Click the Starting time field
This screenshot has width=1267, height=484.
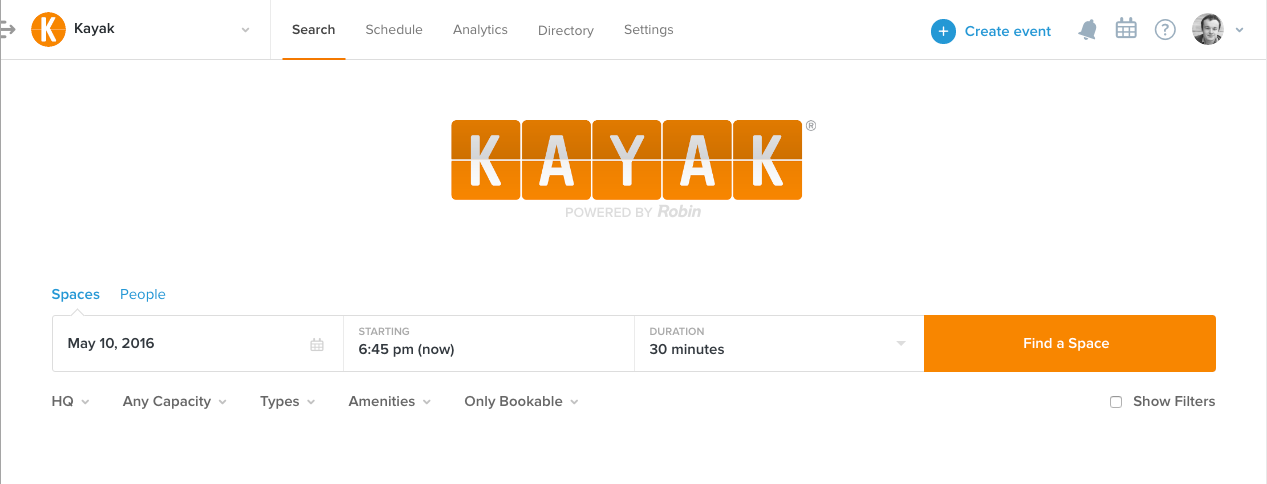[488, 343]
